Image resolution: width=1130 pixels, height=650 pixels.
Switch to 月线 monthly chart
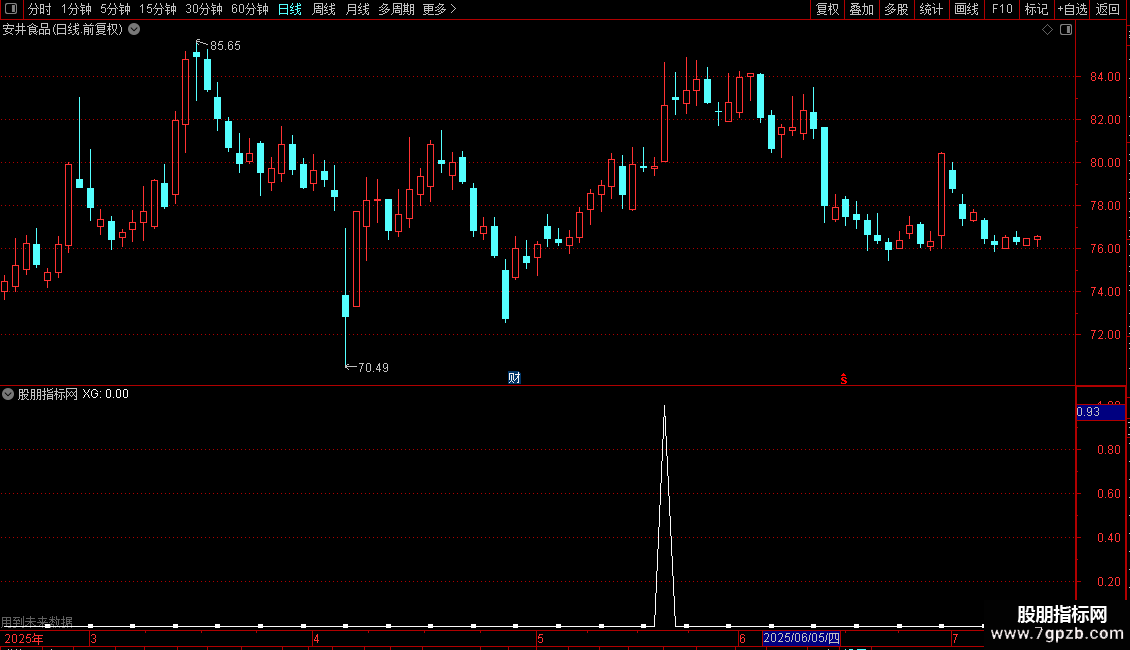point(357,9)
